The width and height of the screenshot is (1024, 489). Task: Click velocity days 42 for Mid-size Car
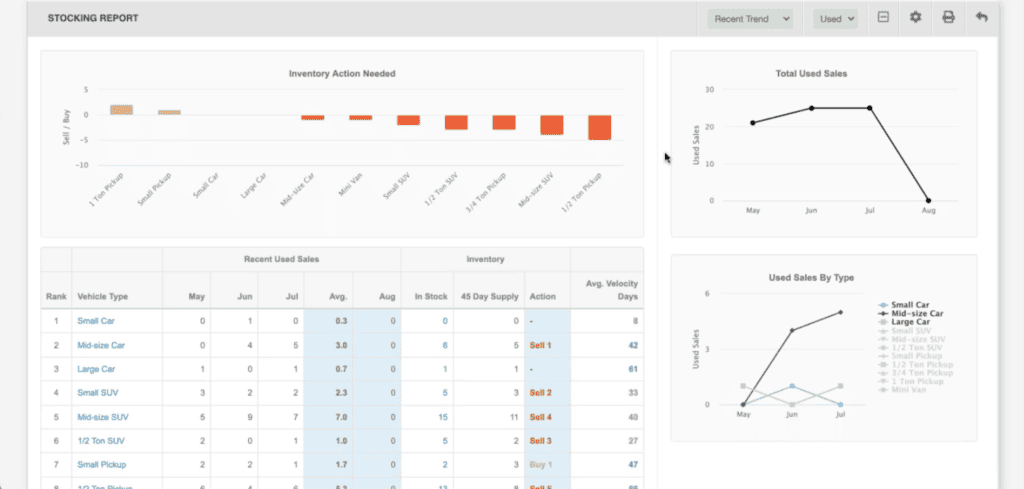pos(633,345)
